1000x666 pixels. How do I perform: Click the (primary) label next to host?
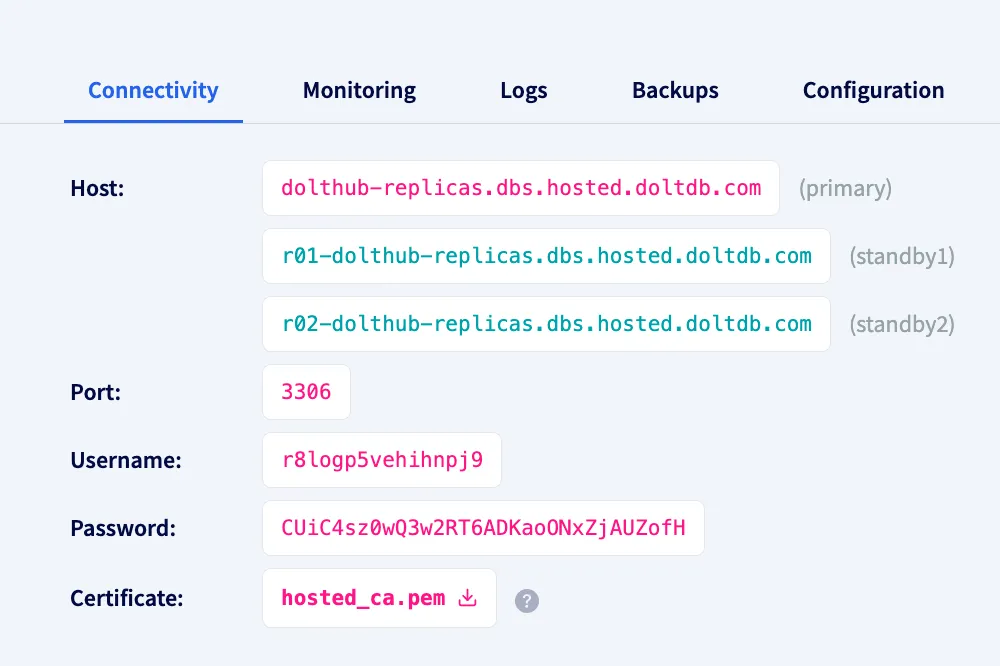pyautogui.click(x=845, y=188)
